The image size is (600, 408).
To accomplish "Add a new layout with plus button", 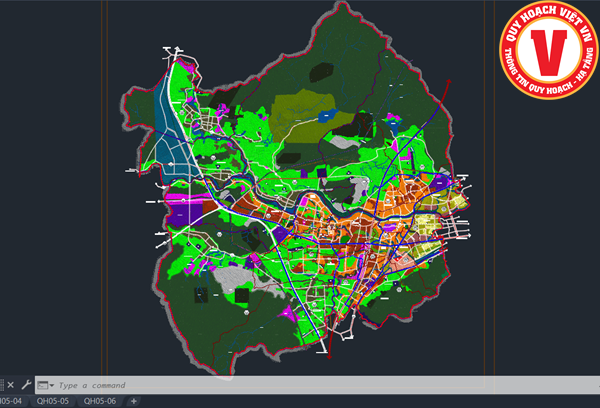I will coord(133,401).
